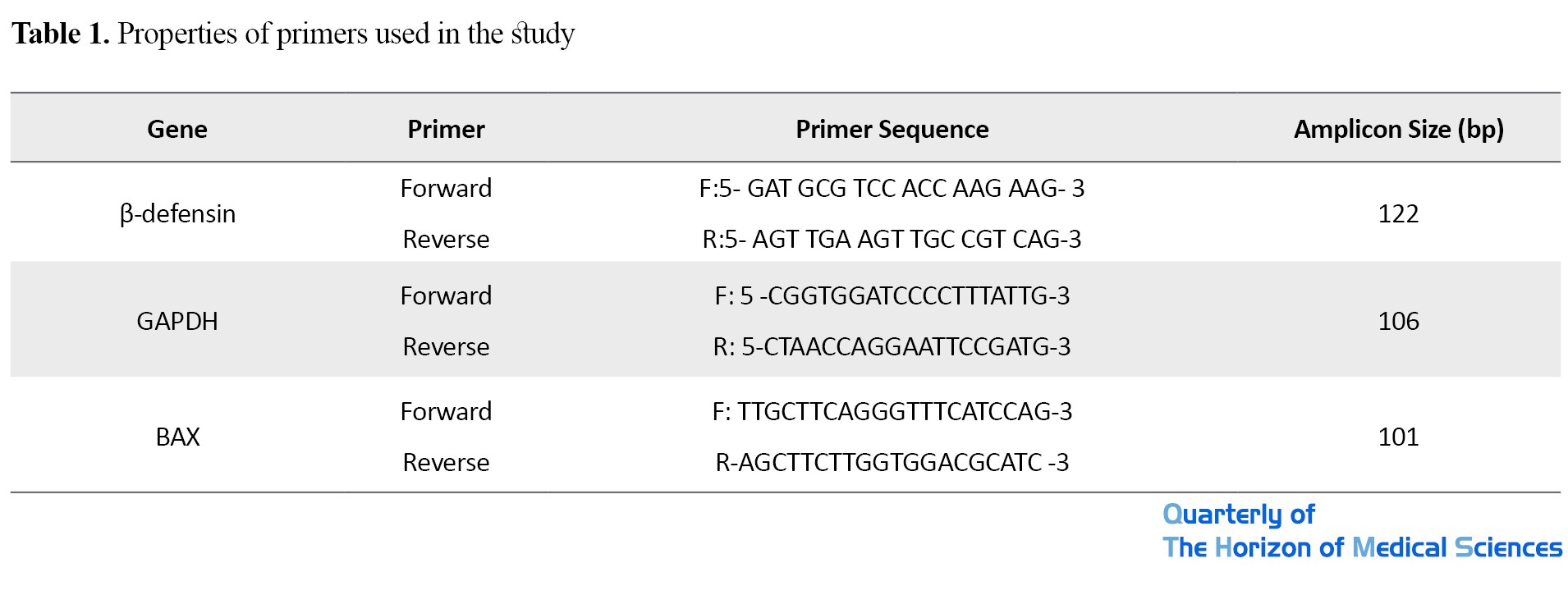Click the Forward label in BAX row
The height and width of the screenshot is (595, 1568).
coord(446,411)
